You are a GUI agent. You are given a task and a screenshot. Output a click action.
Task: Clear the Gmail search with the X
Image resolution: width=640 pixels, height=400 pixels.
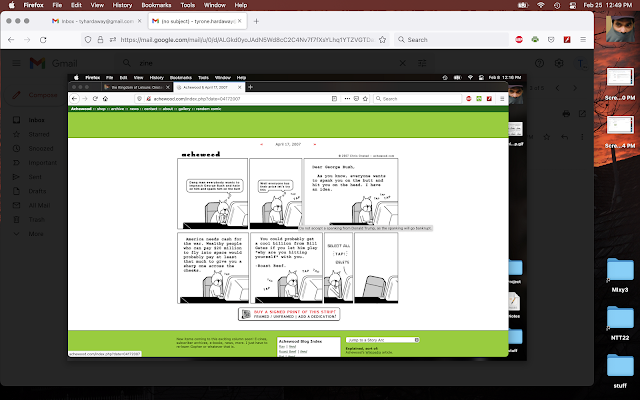pyautogui.click(x=402, y=63)
